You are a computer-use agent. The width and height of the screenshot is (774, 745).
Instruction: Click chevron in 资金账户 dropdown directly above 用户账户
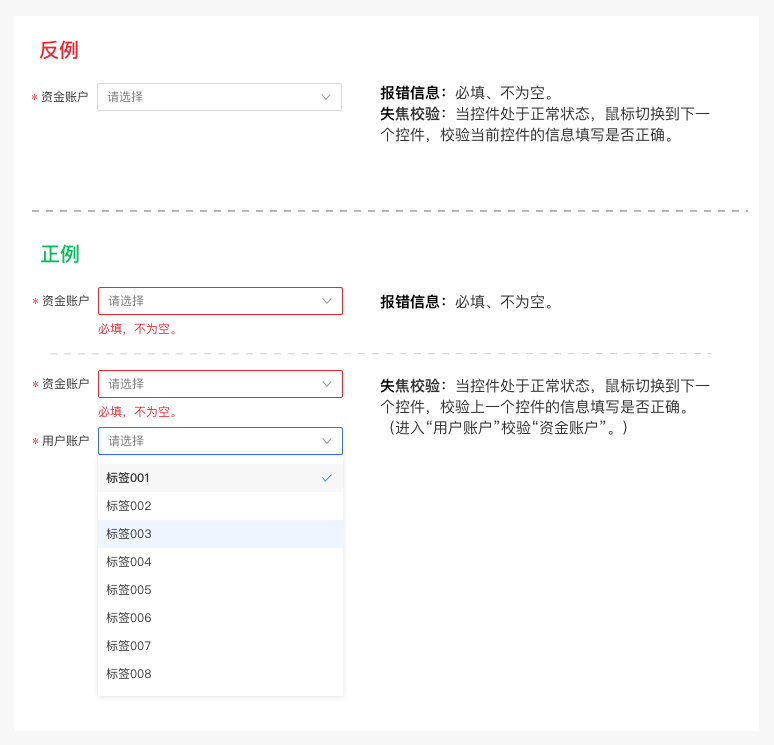point(327,384)
